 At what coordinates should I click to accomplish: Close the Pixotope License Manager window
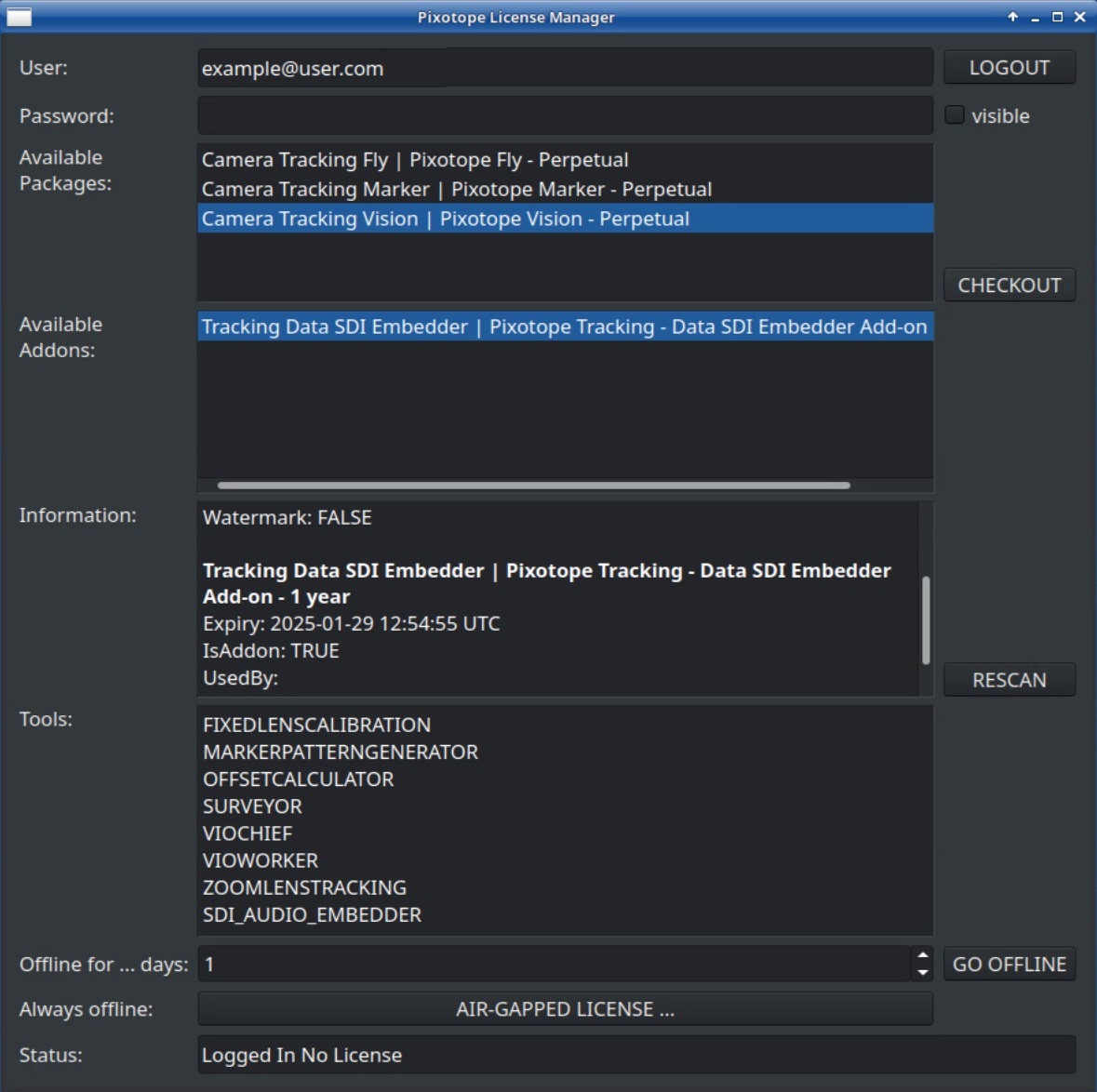1079,17
